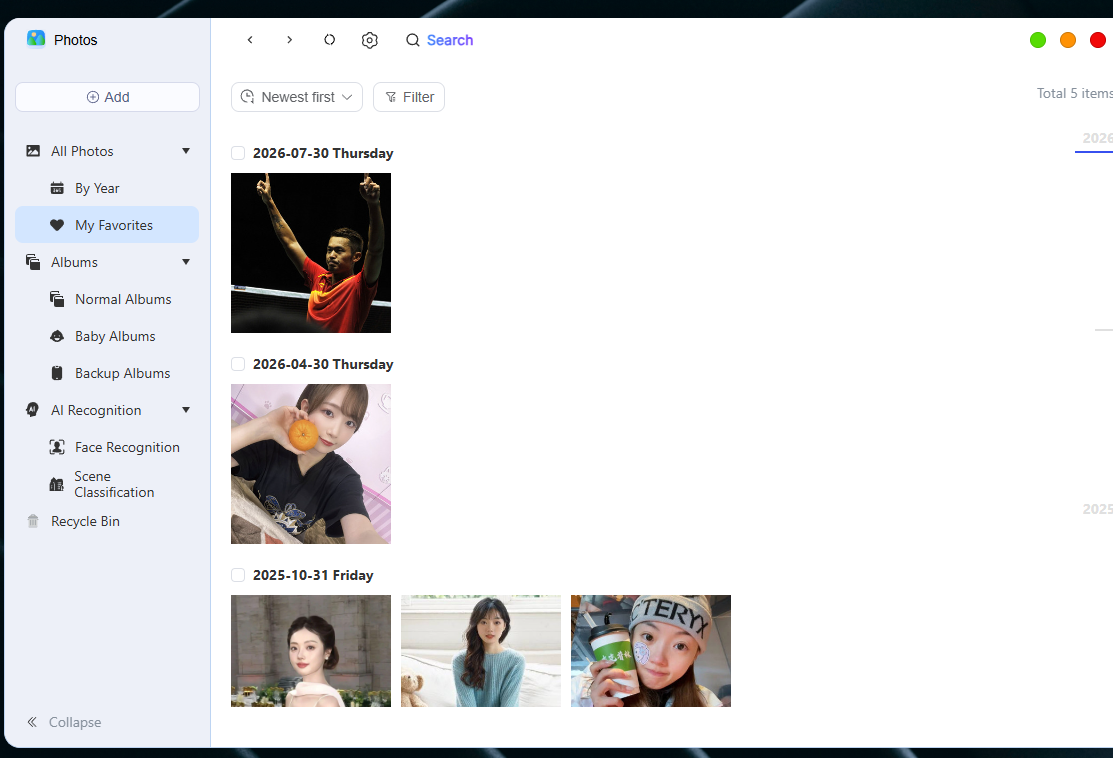Collapse the All Photos section arrow

(186, 150)
